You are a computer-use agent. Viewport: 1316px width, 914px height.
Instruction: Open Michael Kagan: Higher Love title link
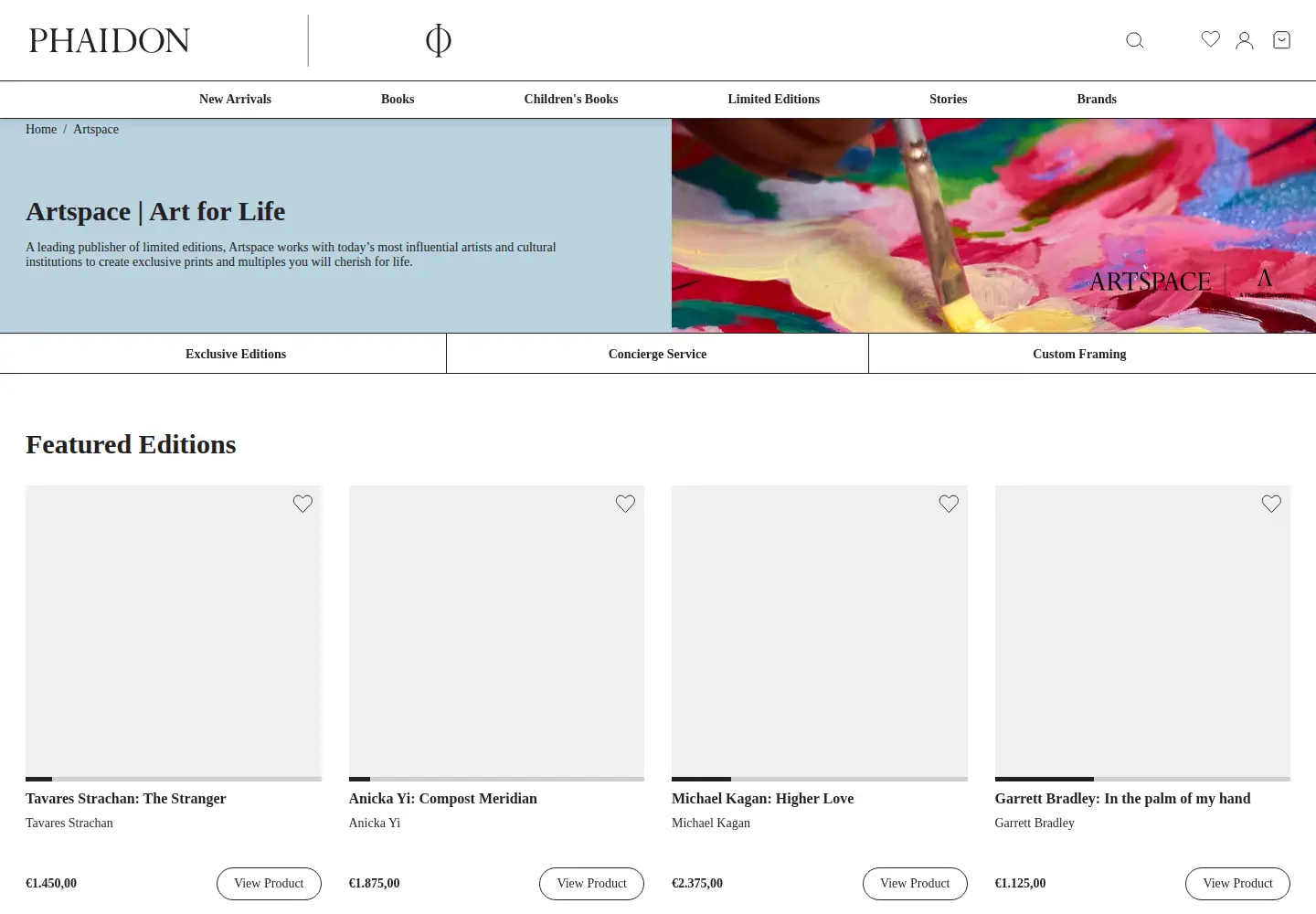pos(763,798)
